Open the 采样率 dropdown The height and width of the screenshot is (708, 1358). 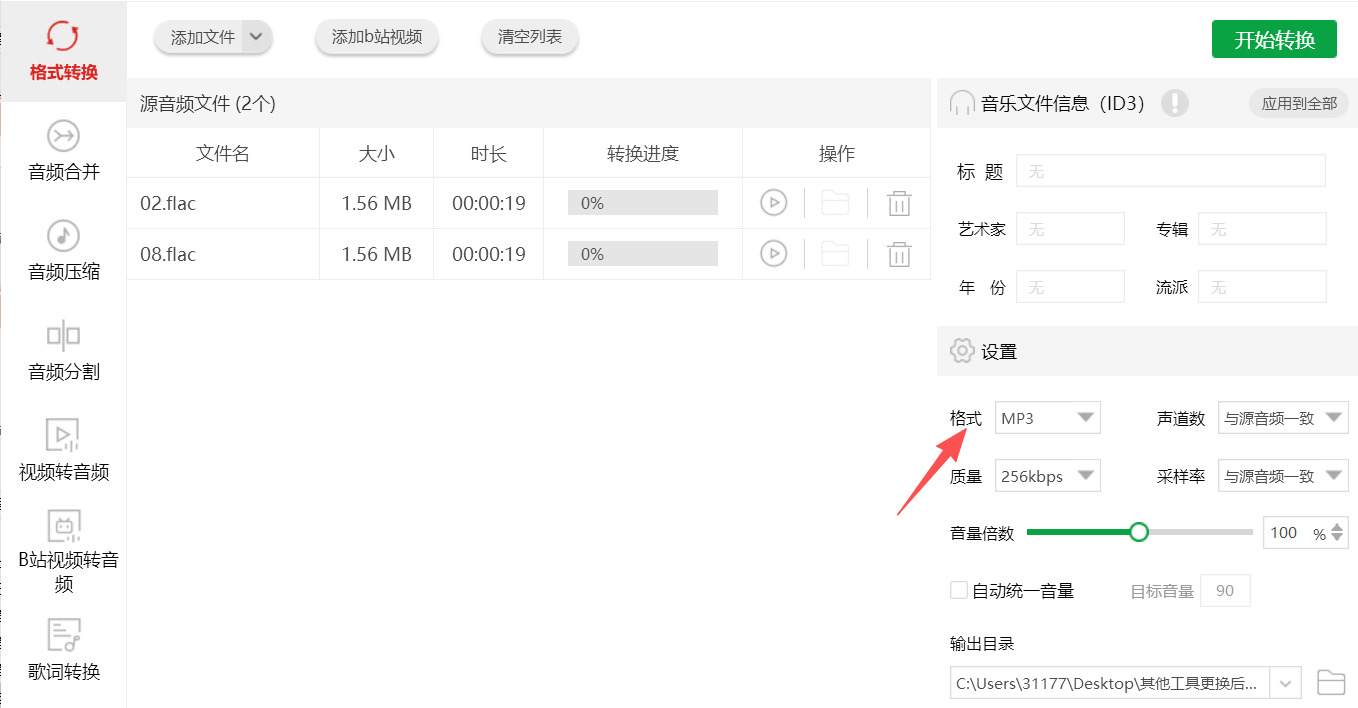1283,476
